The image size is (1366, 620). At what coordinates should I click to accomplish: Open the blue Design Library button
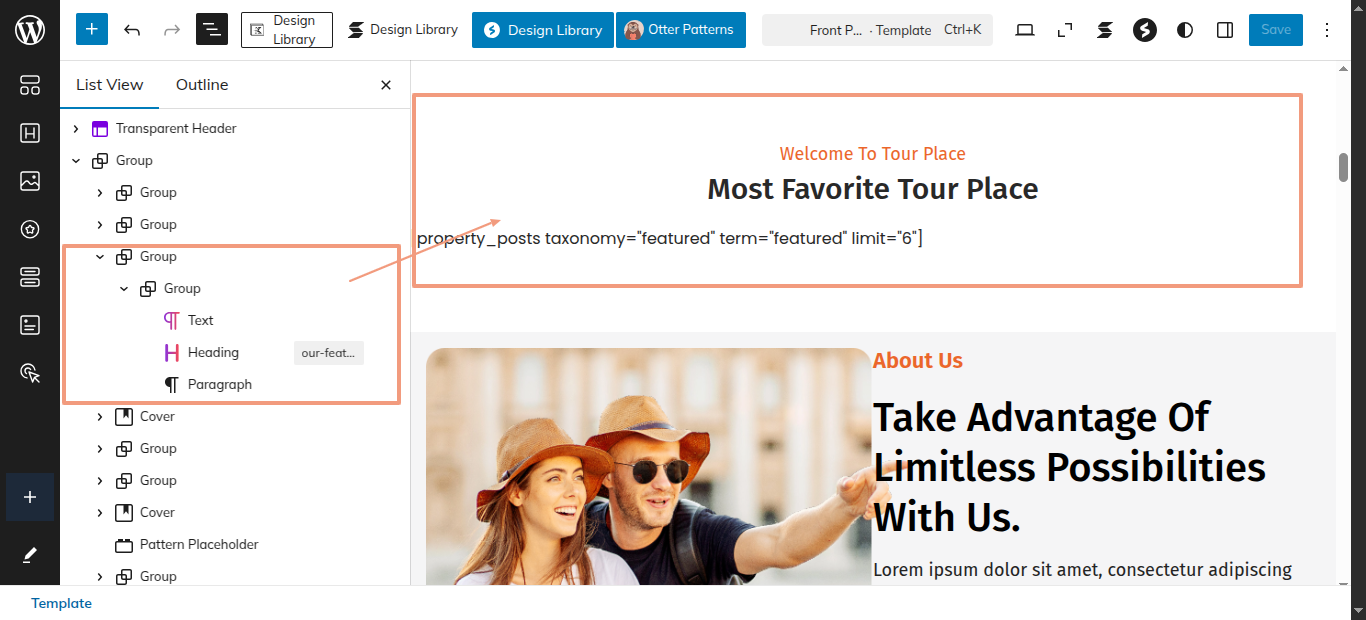(x=542, y=30)
